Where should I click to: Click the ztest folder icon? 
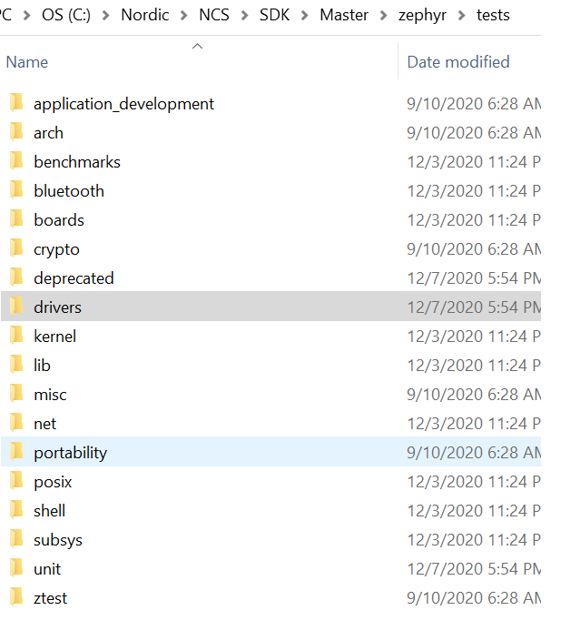[17, 598]
